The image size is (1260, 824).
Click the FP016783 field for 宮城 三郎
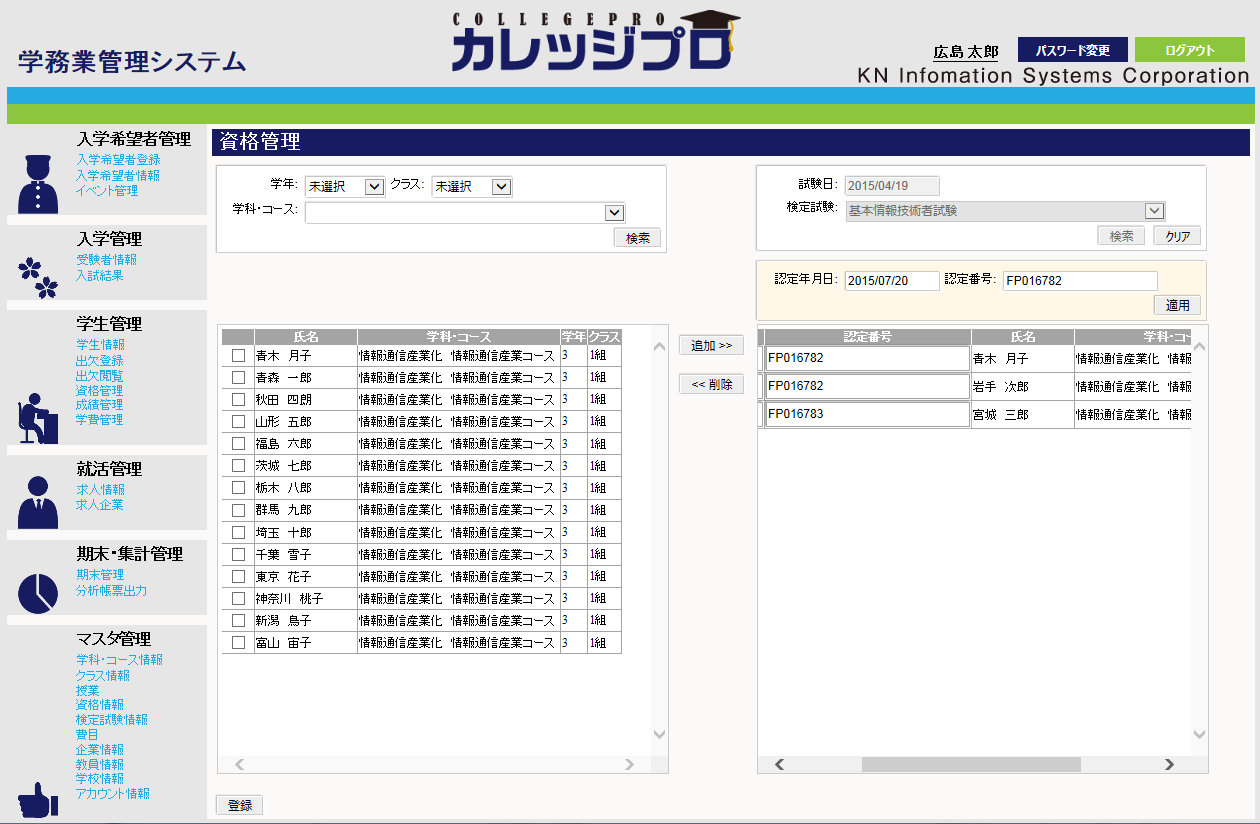point(867,414)
